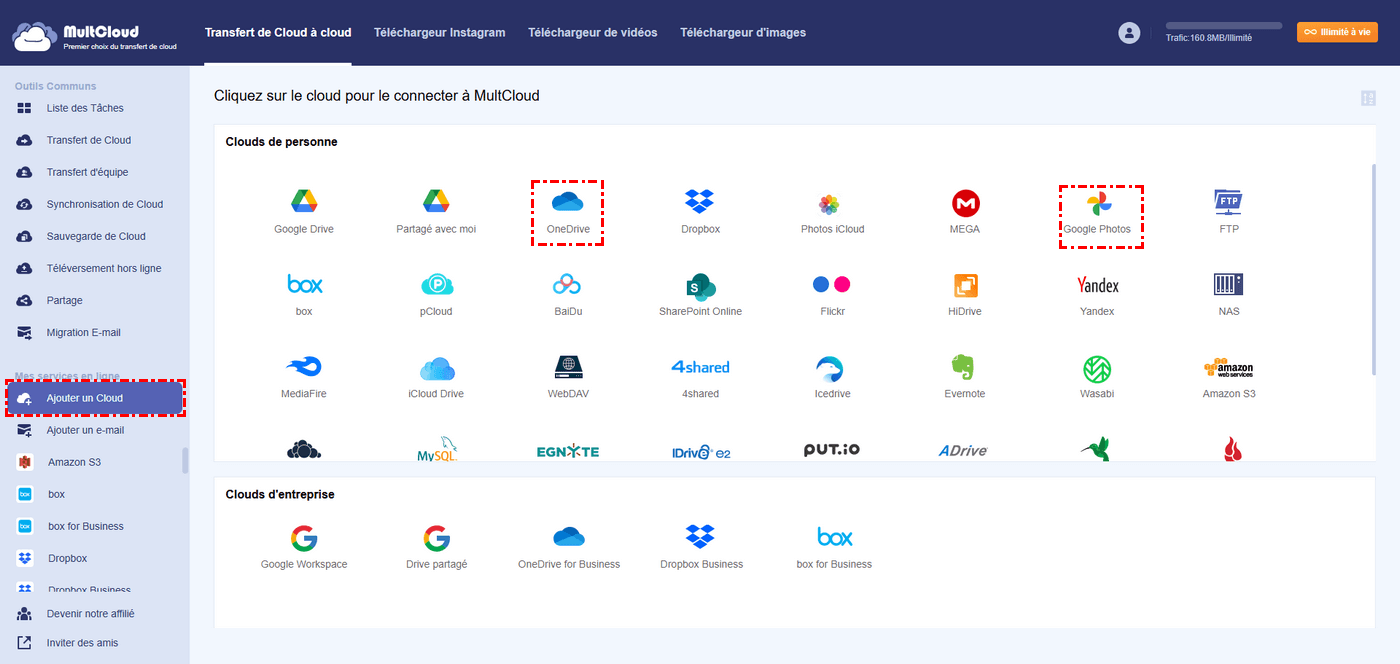
Task: Select the Dropbox personal cloud icon
Action: point(700,202)
